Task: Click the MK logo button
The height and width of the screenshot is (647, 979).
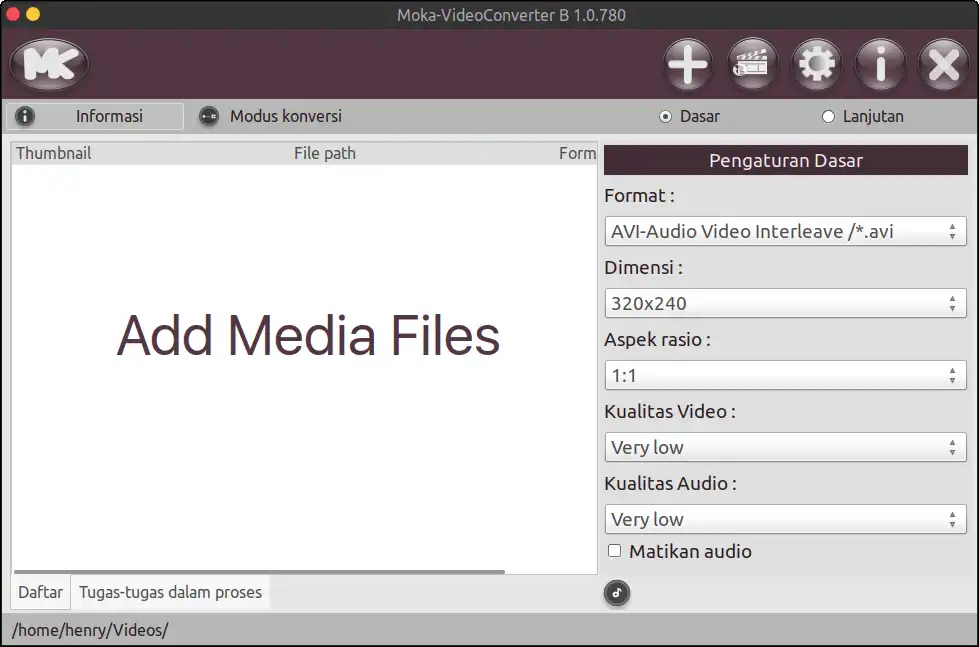Action: pyautogui.click(x=49, y=64)
